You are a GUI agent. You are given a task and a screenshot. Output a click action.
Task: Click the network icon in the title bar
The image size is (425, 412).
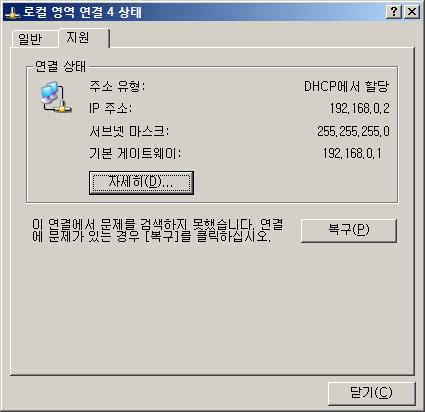click(12, 13)
